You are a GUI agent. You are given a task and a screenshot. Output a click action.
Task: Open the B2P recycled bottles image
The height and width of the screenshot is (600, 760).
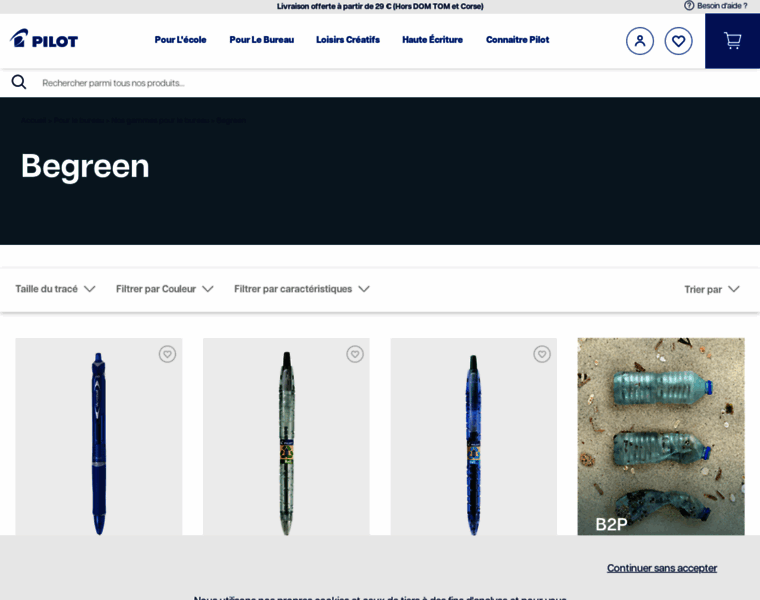[660, 435]
